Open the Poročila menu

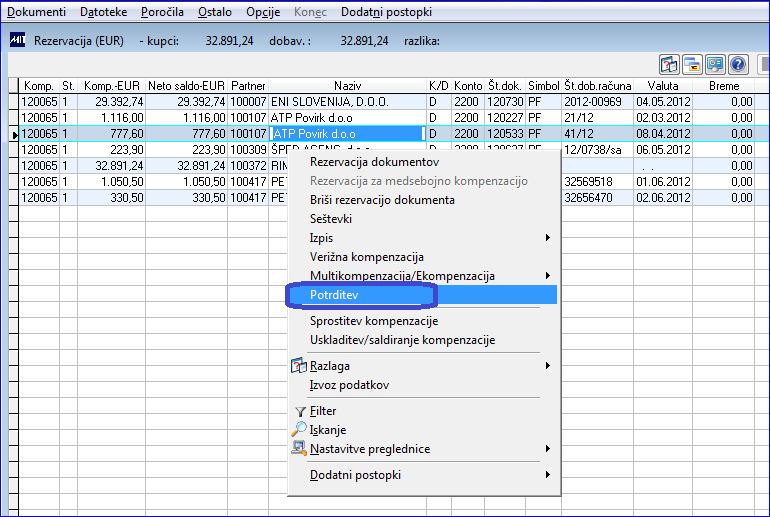[162, 12]
